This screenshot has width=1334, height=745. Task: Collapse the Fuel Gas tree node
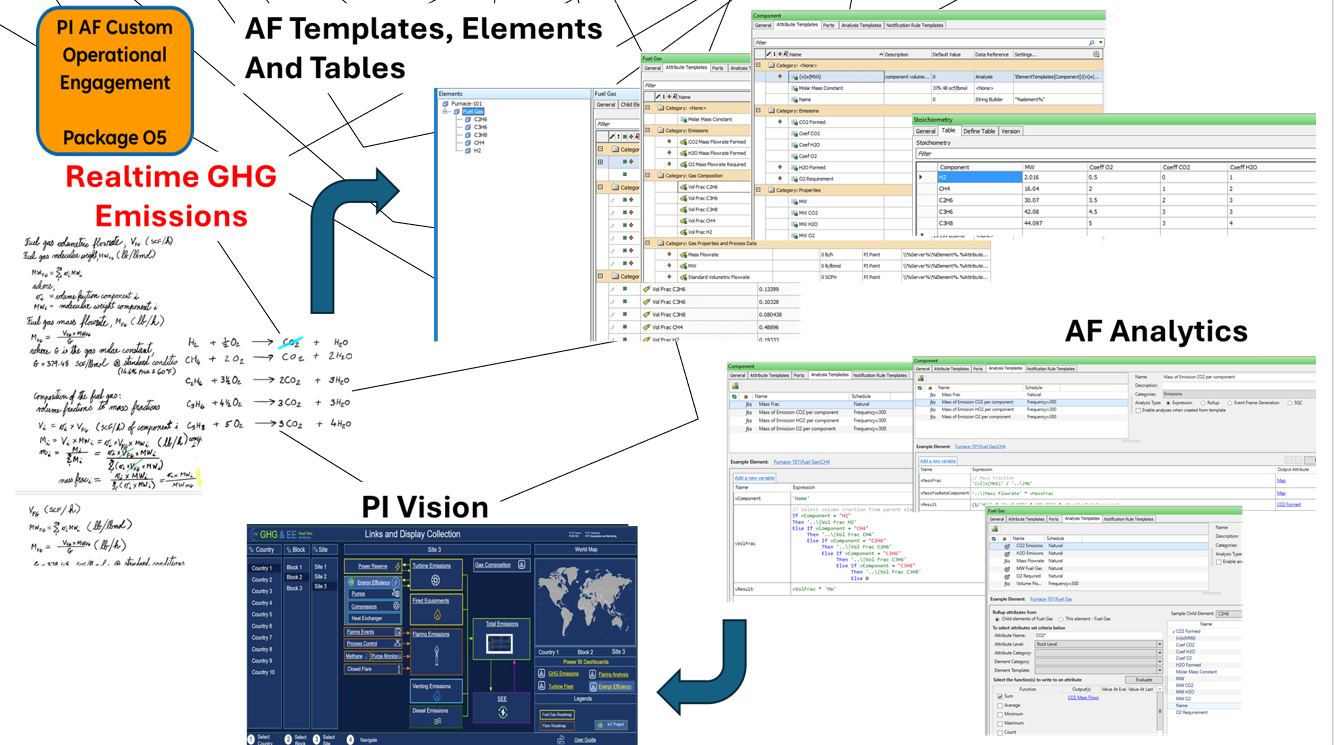click(x=444, y=111)
